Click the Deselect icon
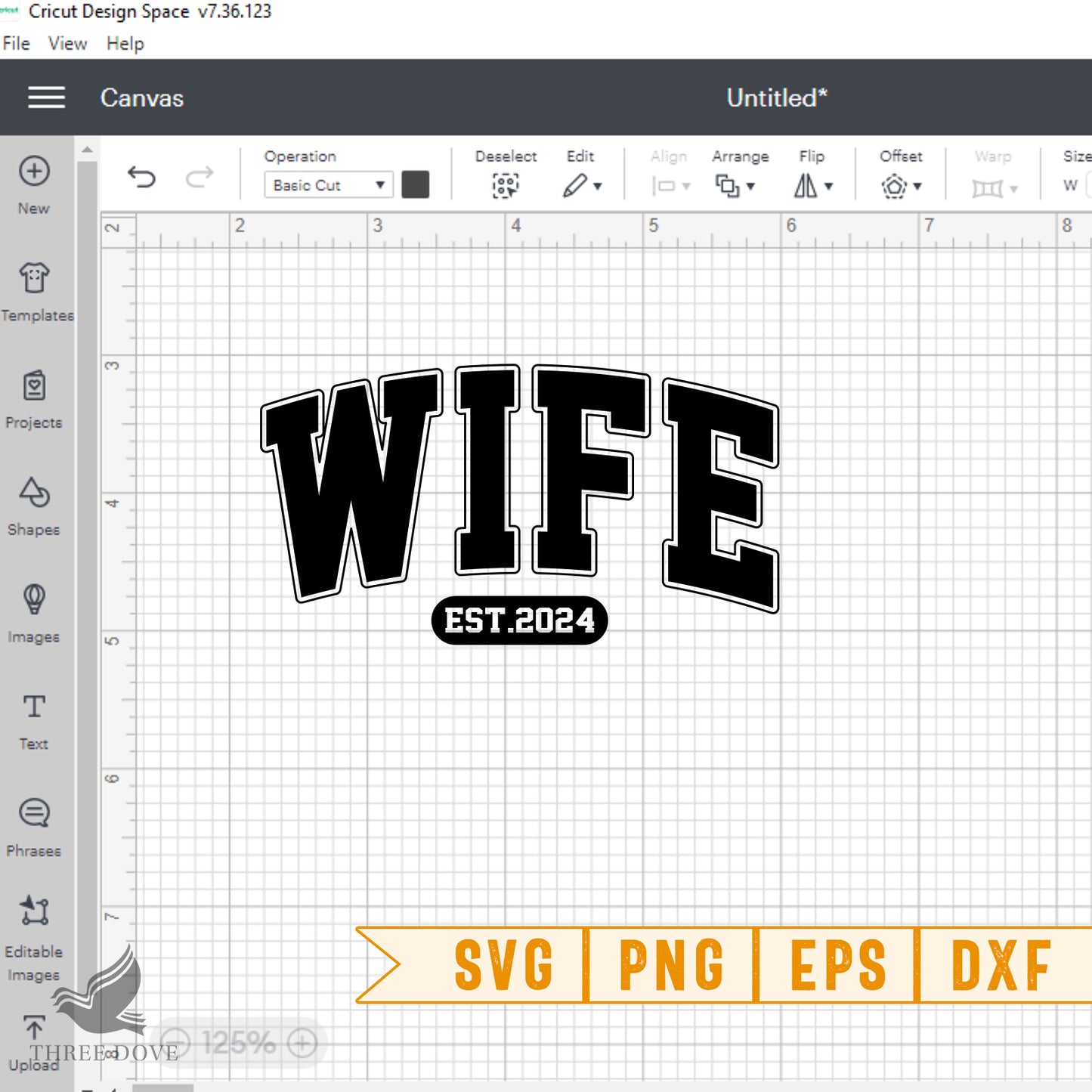 [506, 185]
